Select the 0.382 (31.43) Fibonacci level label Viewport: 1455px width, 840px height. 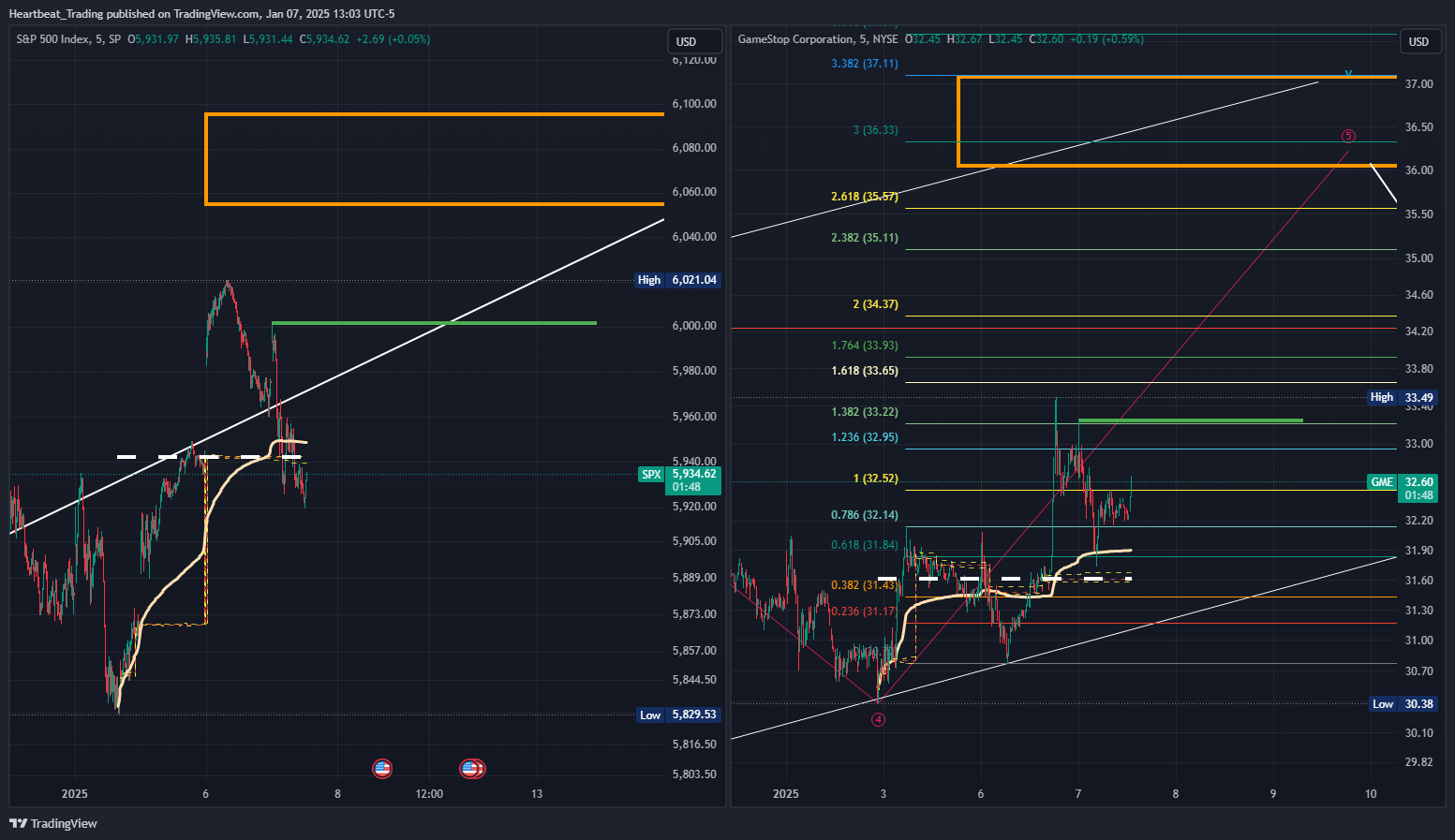(864, 585)
